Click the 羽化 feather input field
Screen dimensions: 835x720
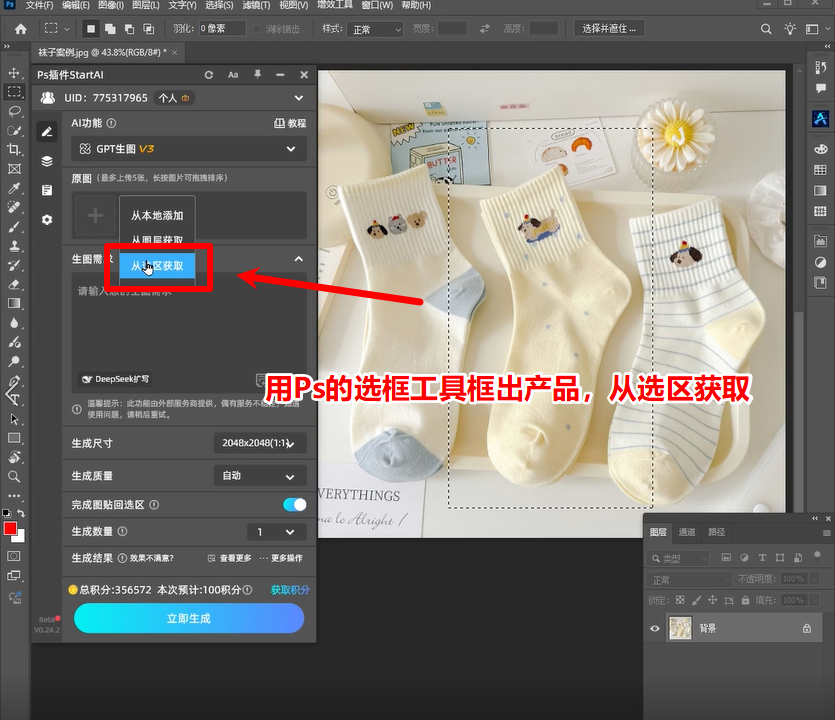tap(222, 29)
